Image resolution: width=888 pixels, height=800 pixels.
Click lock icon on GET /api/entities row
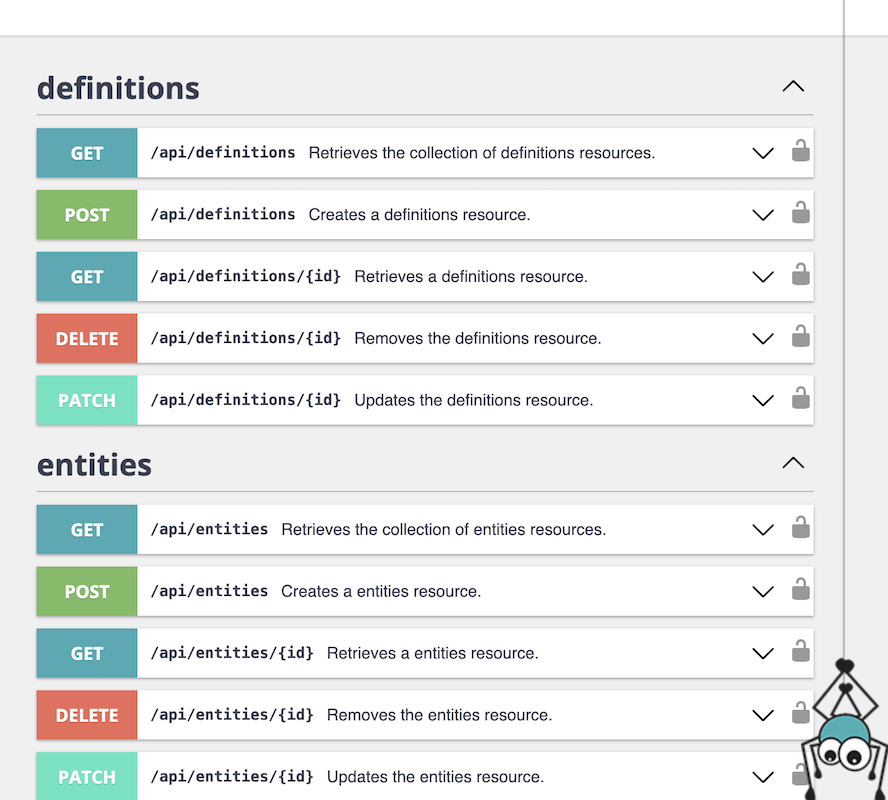pos(800,529)
